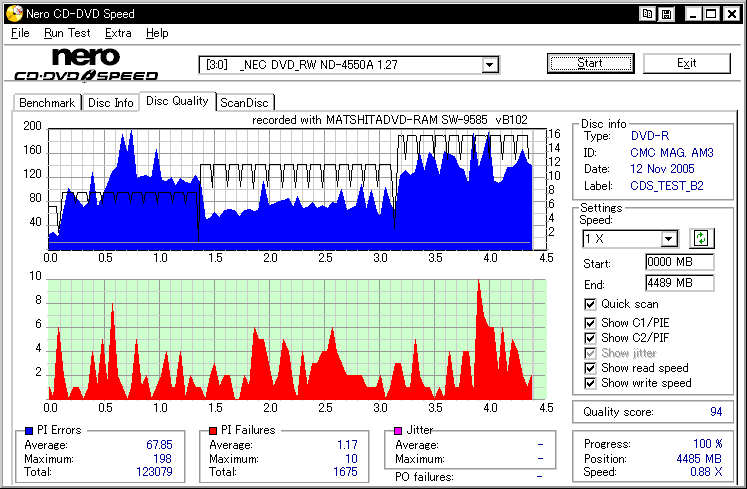The image size is (747, 489).
Task: Switch to the Benchmark tab
Action: [47, 103]
